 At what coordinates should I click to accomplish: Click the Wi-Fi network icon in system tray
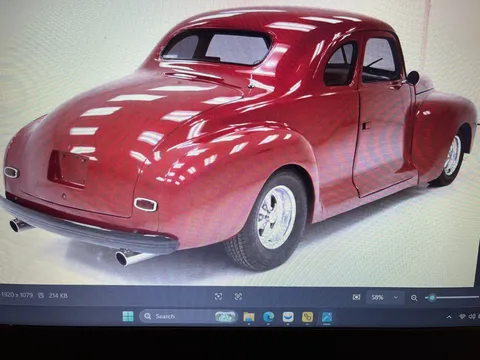coord(462,316)
